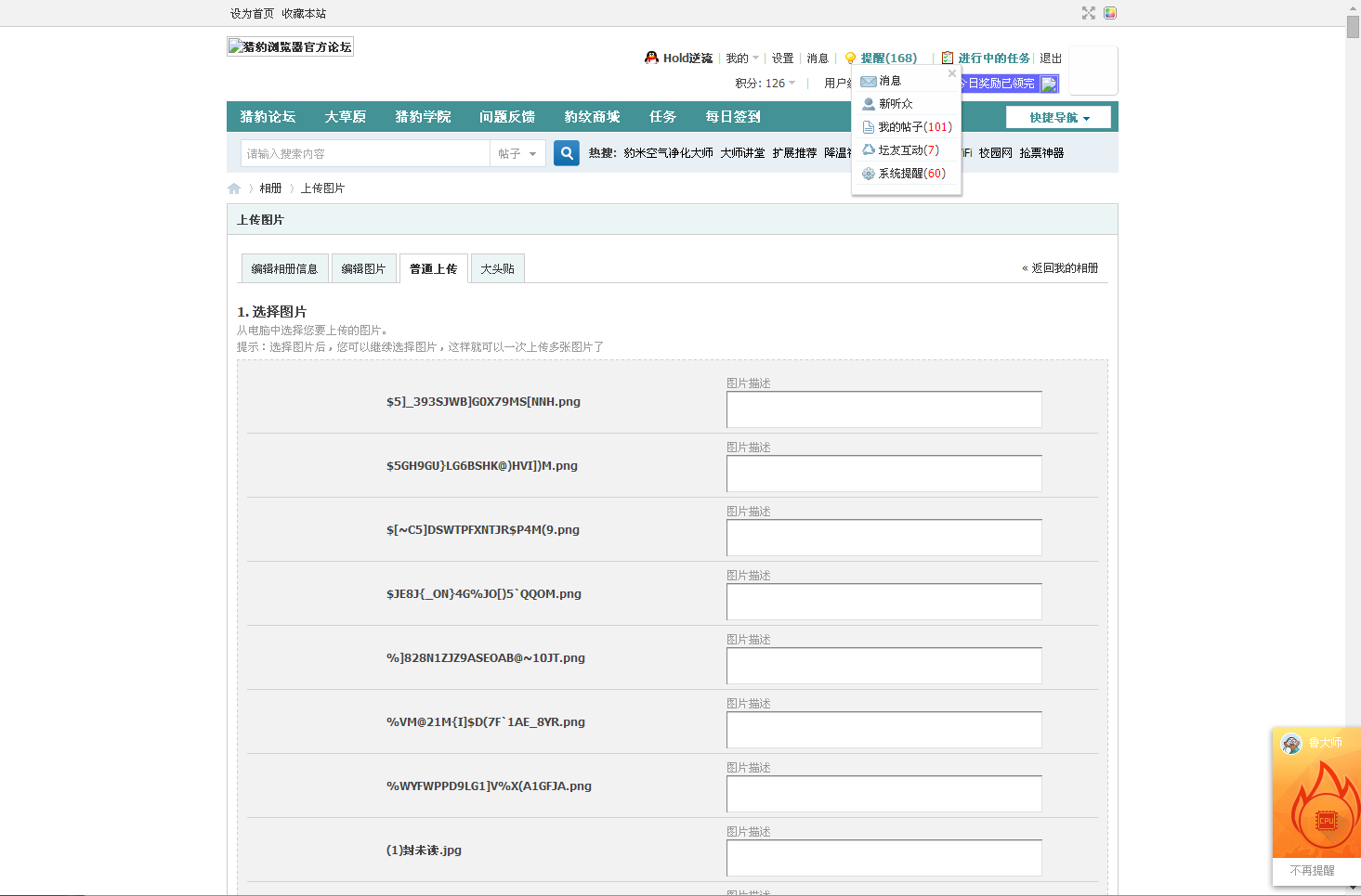Screen dimensions: 1361x896
Task: Close the reminder popup menu
Action: 951,73
